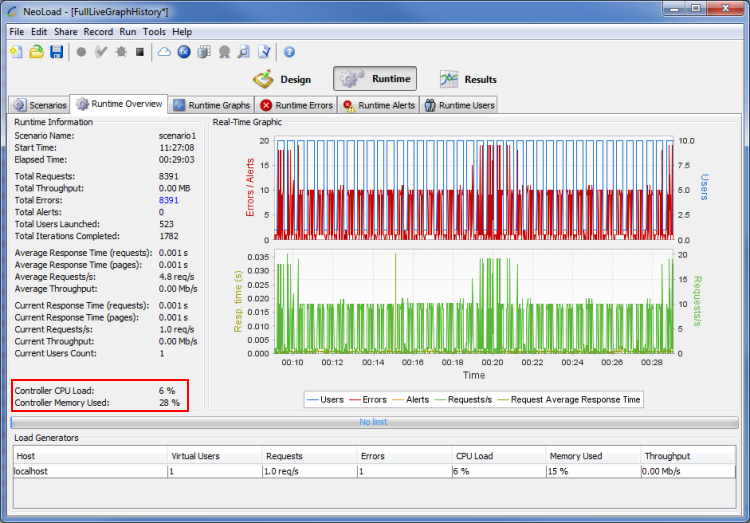750x523 pixels.
Task: Click the bug debug icon in toolbar
Action: (120, 52)
